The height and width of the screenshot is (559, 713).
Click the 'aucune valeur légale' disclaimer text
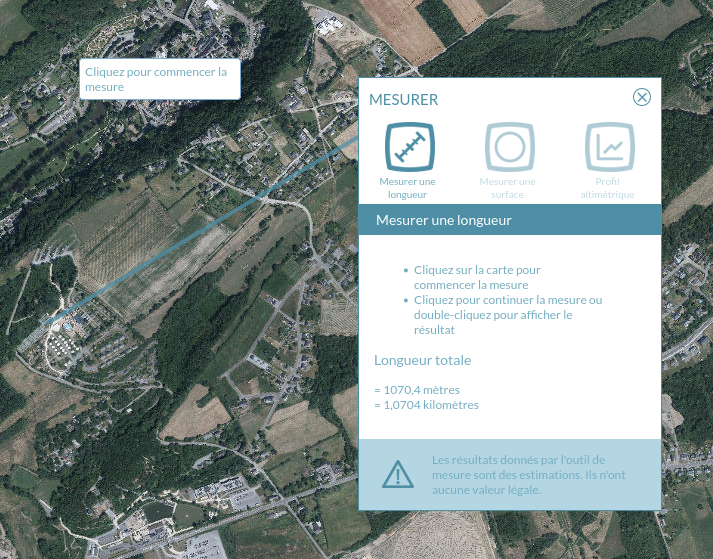[x=486, y=490]
